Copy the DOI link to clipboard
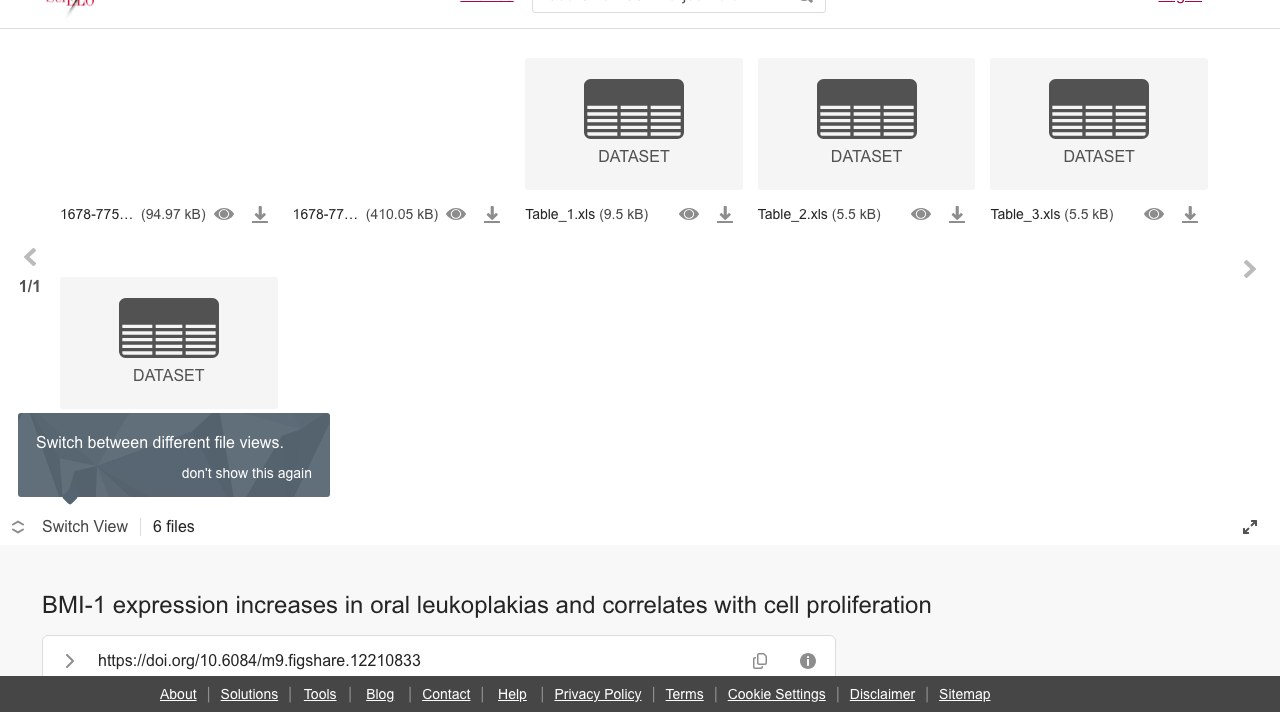This screenshot has width=1280, height=720. click(760, 660)
